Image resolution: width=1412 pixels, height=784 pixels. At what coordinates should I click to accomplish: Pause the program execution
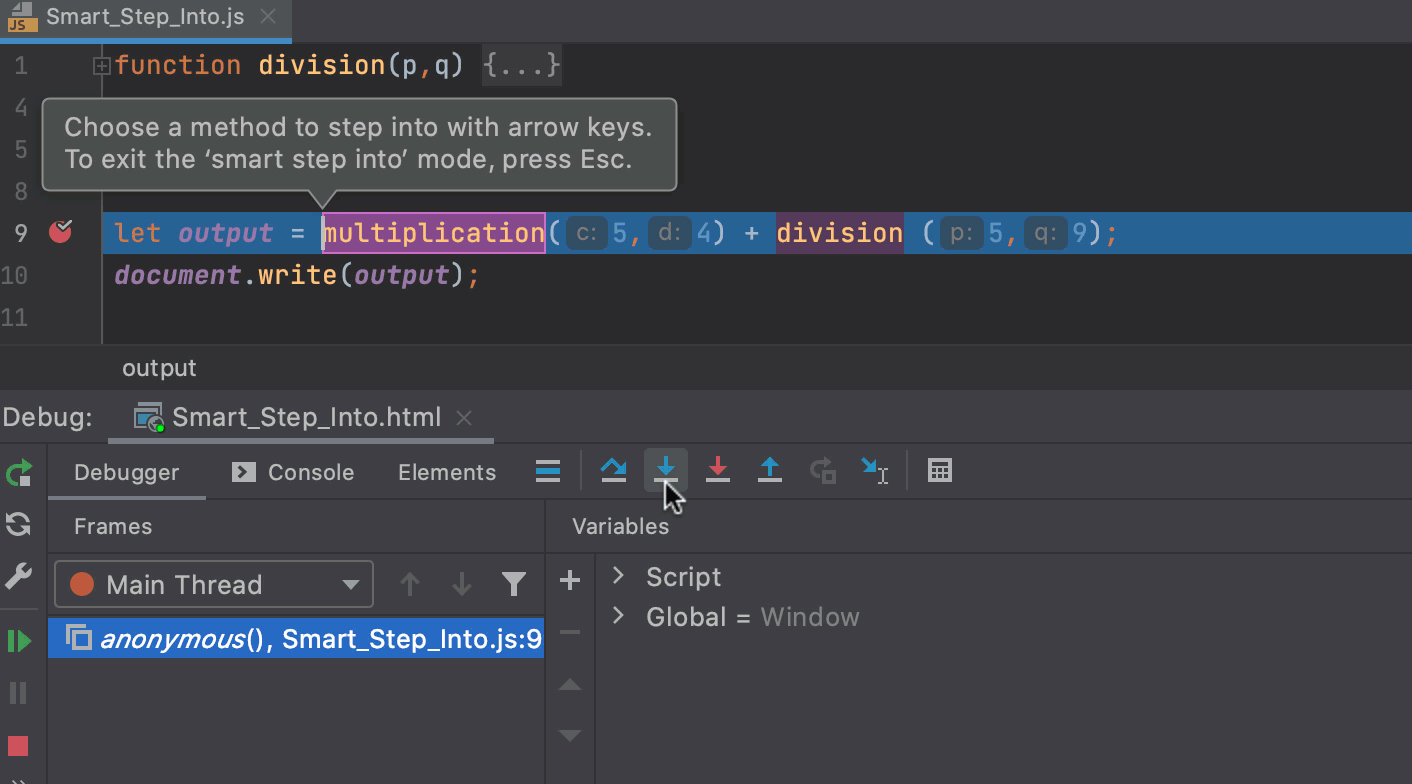tap(18, 693)
